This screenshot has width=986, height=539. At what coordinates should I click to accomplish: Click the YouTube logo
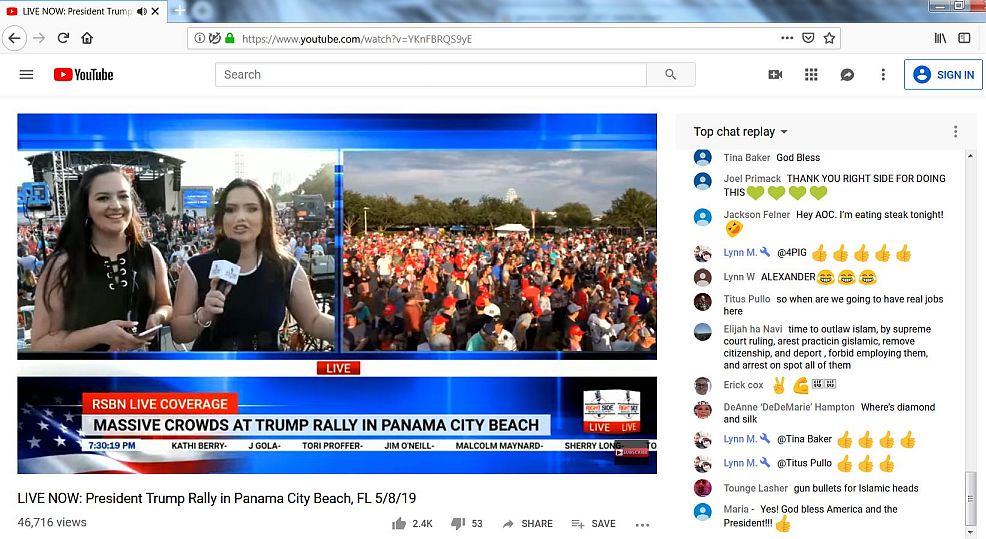pos(84,75)
